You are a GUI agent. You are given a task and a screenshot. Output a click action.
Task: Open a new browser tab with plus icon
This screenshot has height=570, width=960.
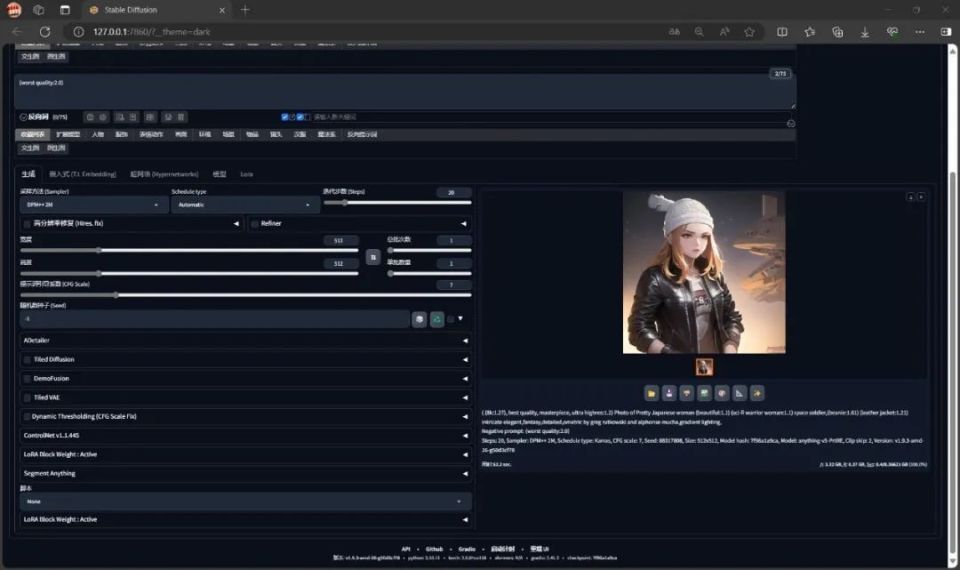245,10
